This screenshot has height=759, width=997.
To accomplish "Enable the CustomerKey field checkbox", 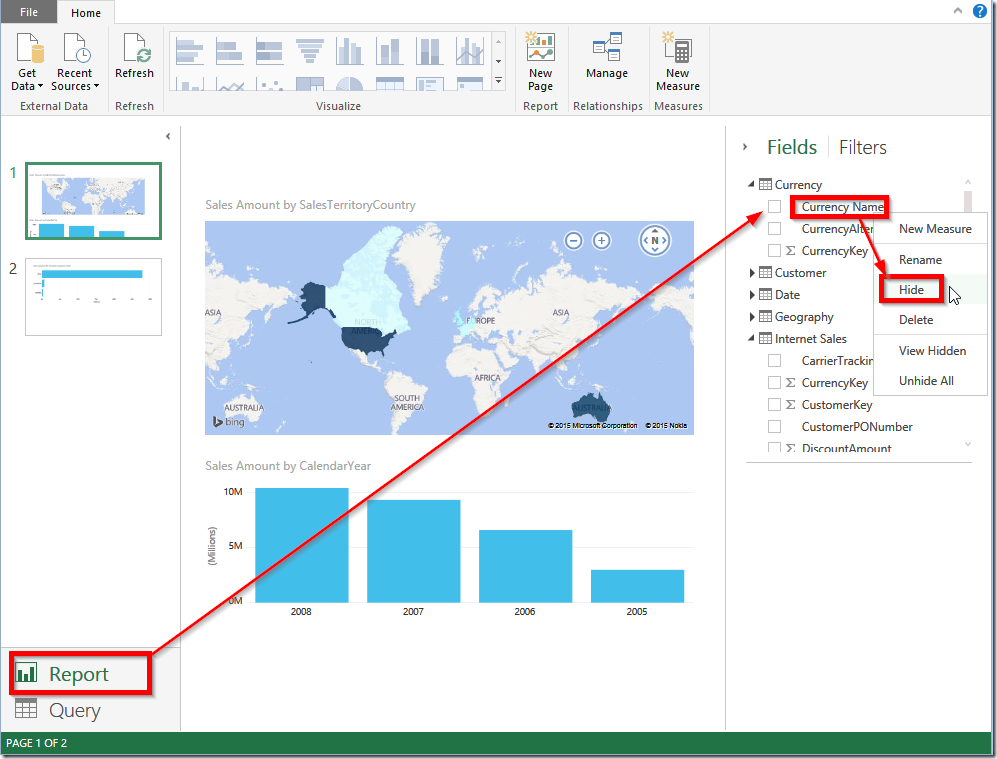I will (x=774, y=404).
